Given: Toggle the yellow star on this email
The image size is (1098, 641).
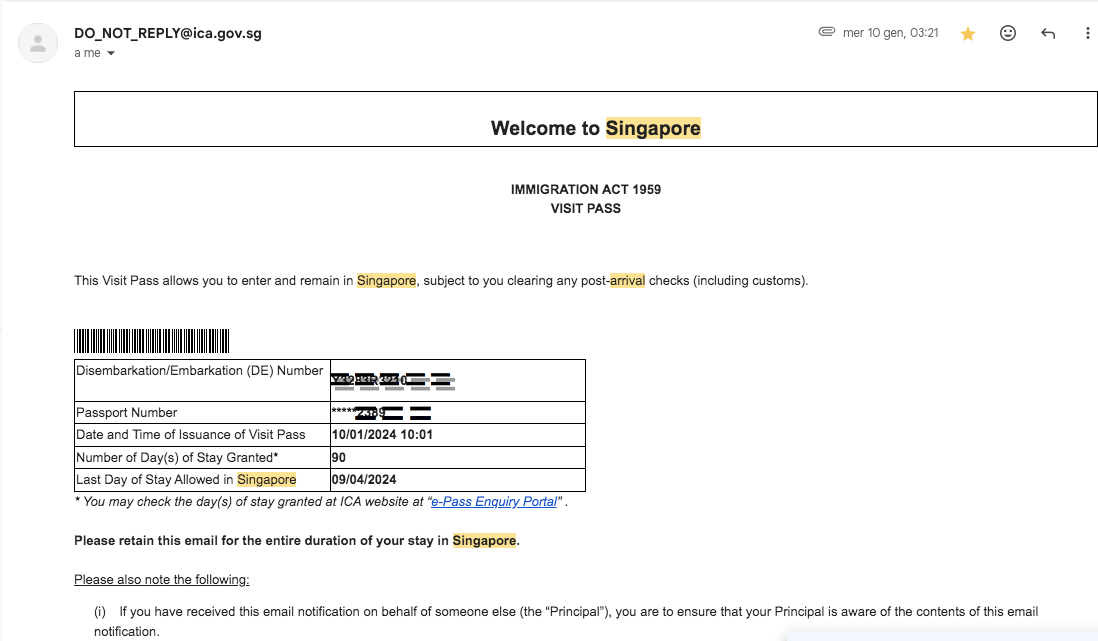Looking at the screenshot, I should point(968,34).
